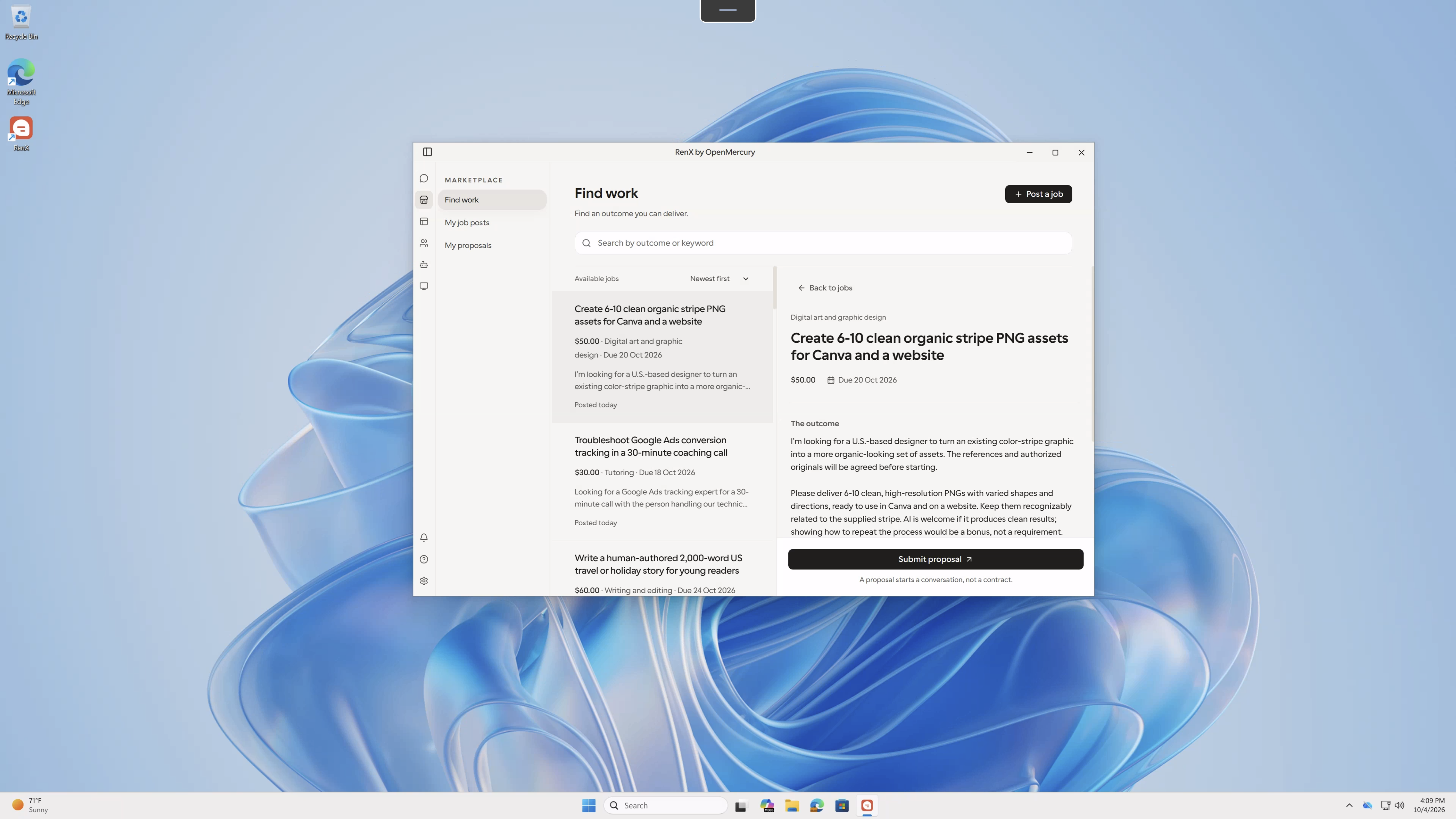This screenshot has width=1456, height=819.
Task: Select the organic stripe PNG assets job card
Action: tap(662, 357)
